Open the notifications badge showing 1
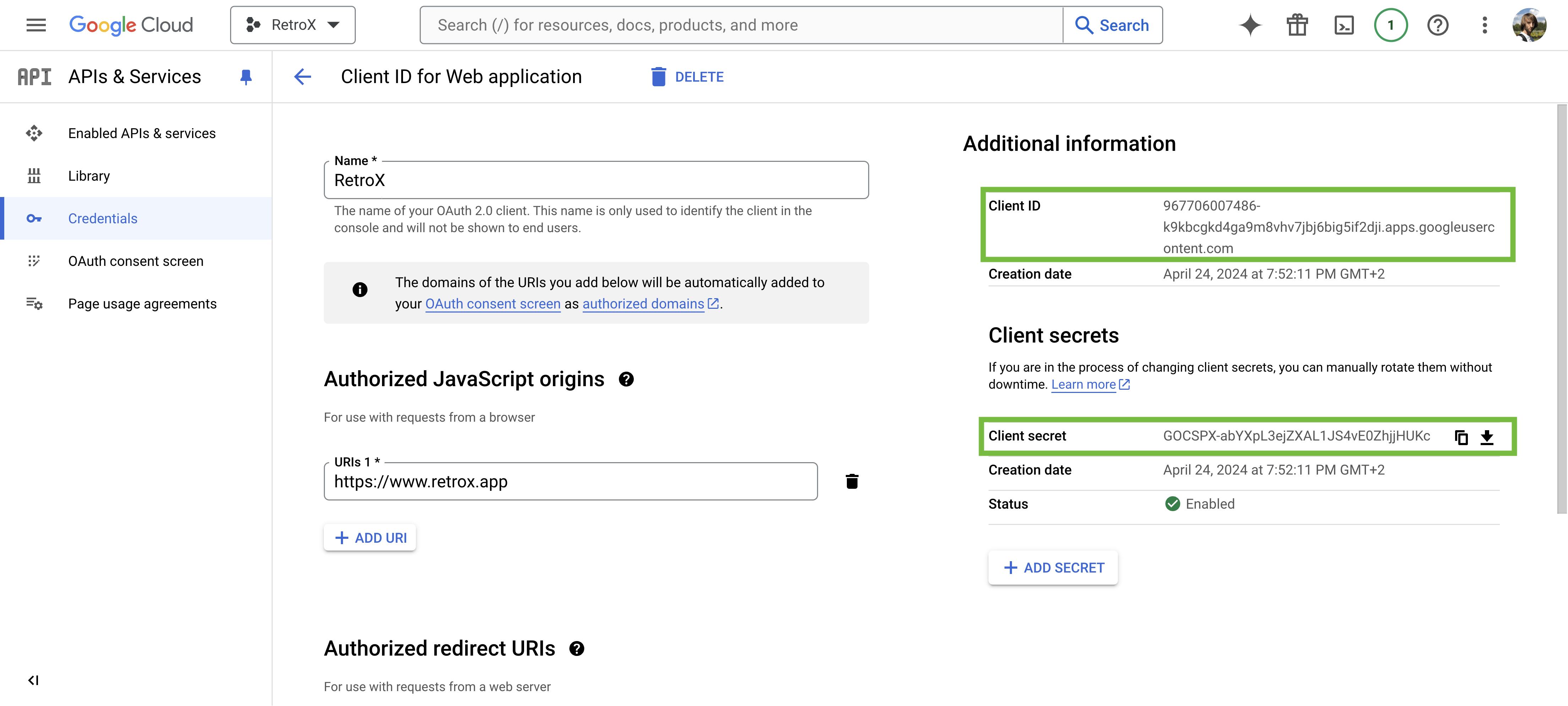Viewport: 1568px width, 706px height. (x=1391, y=25)
